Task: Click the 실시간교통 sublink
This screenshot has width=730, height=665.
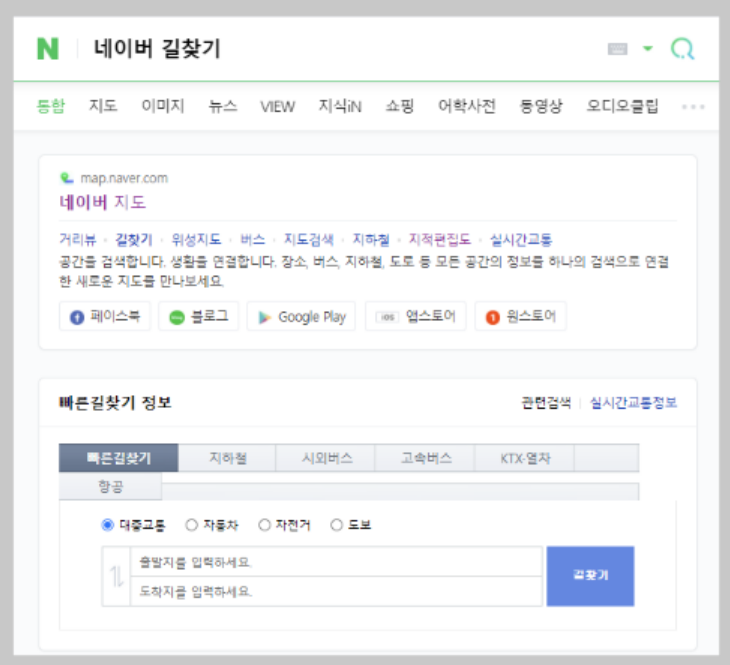Action: click(x=520, y=239)
